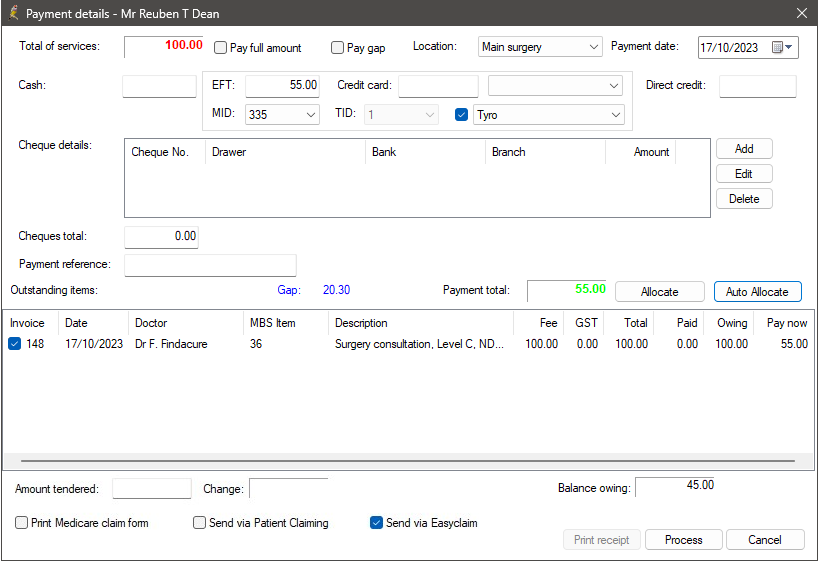Click the Edit cheque button
The height and width of the screenshot is (561, 818).
point(744,174)
